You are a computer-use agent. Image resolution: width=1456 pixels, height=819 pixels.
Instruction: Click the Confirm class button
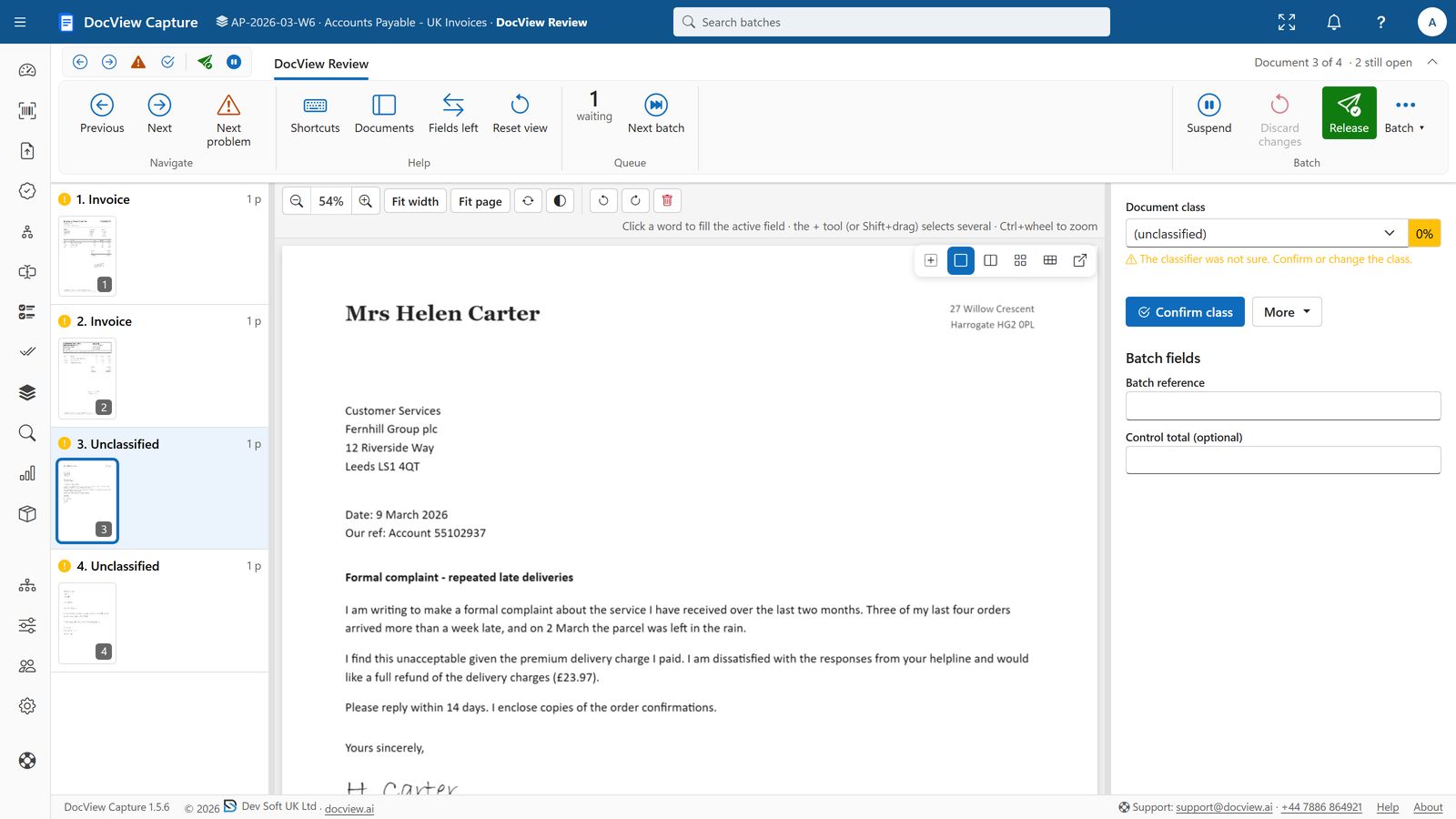[x=1185, y=312]
